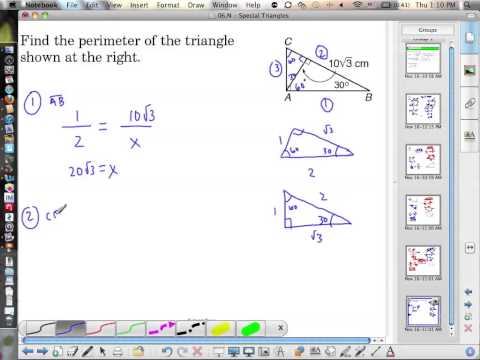Image resolution: width=480 pixels, height=360 pixels.
Task: Choose the green highlighter preset
Action: 251,328
